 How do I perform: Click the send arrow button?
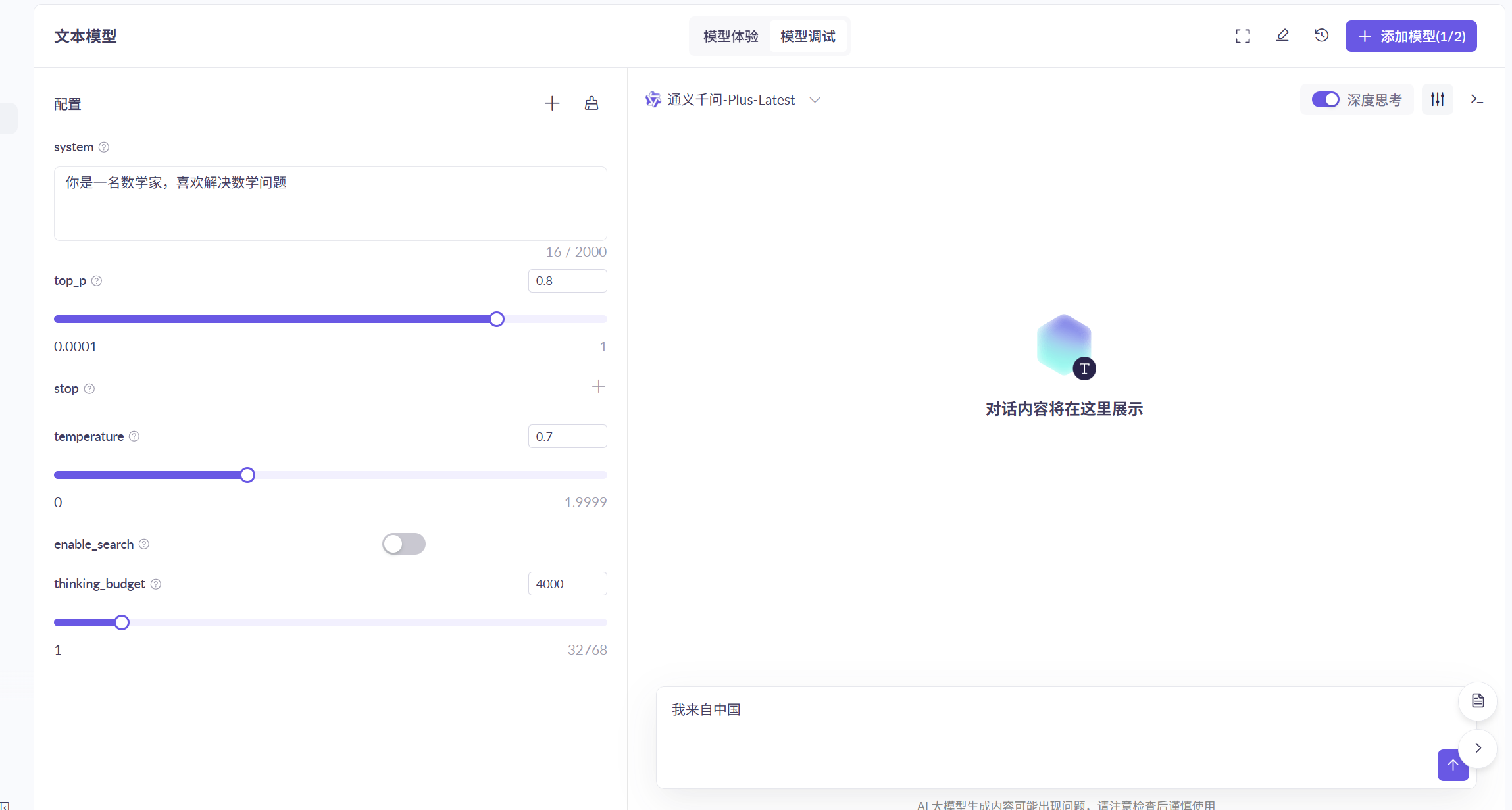click(x=1453, y=765)
